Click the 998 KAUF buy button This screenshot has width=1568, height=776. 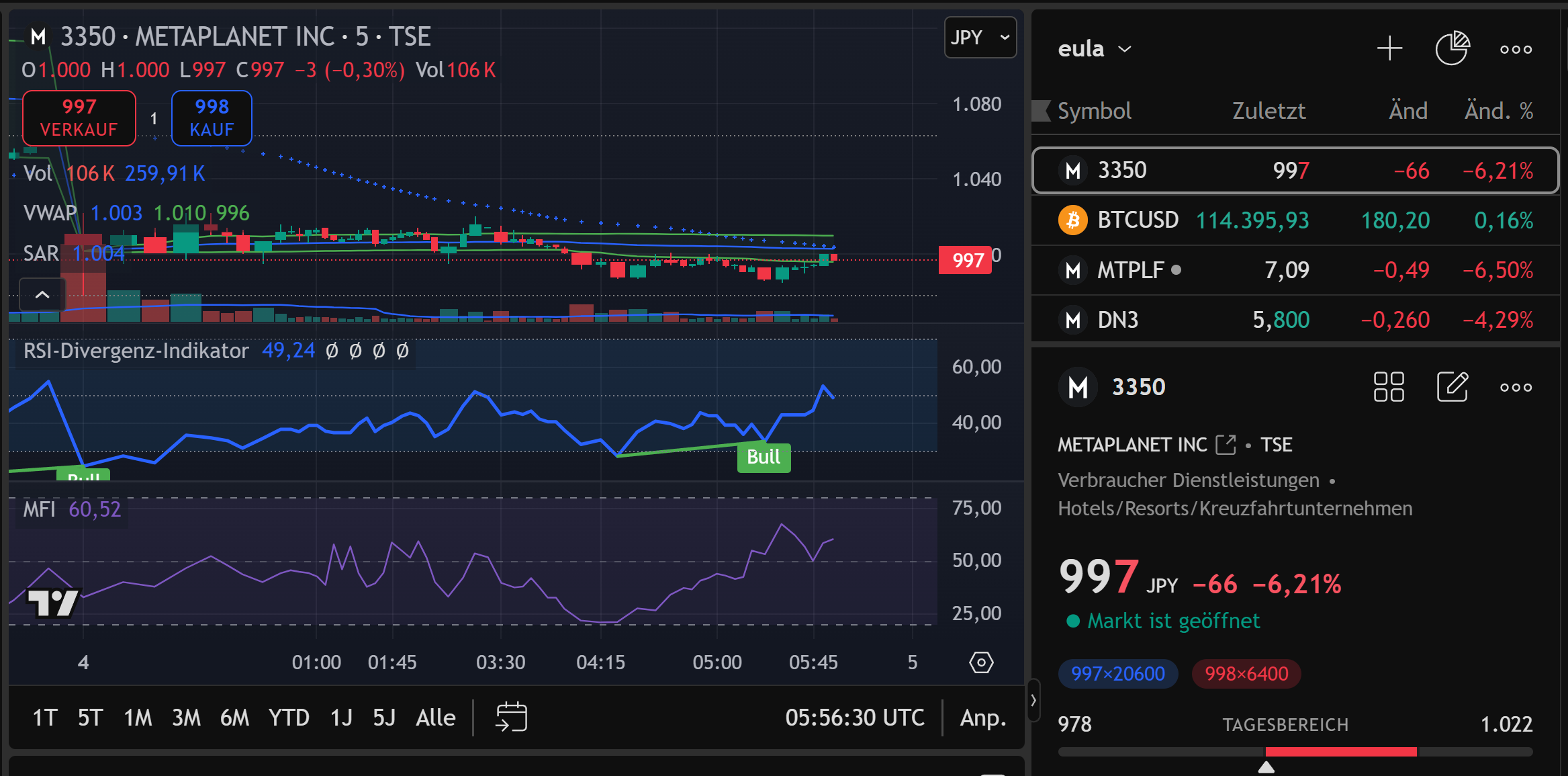[x=212, y=118]
